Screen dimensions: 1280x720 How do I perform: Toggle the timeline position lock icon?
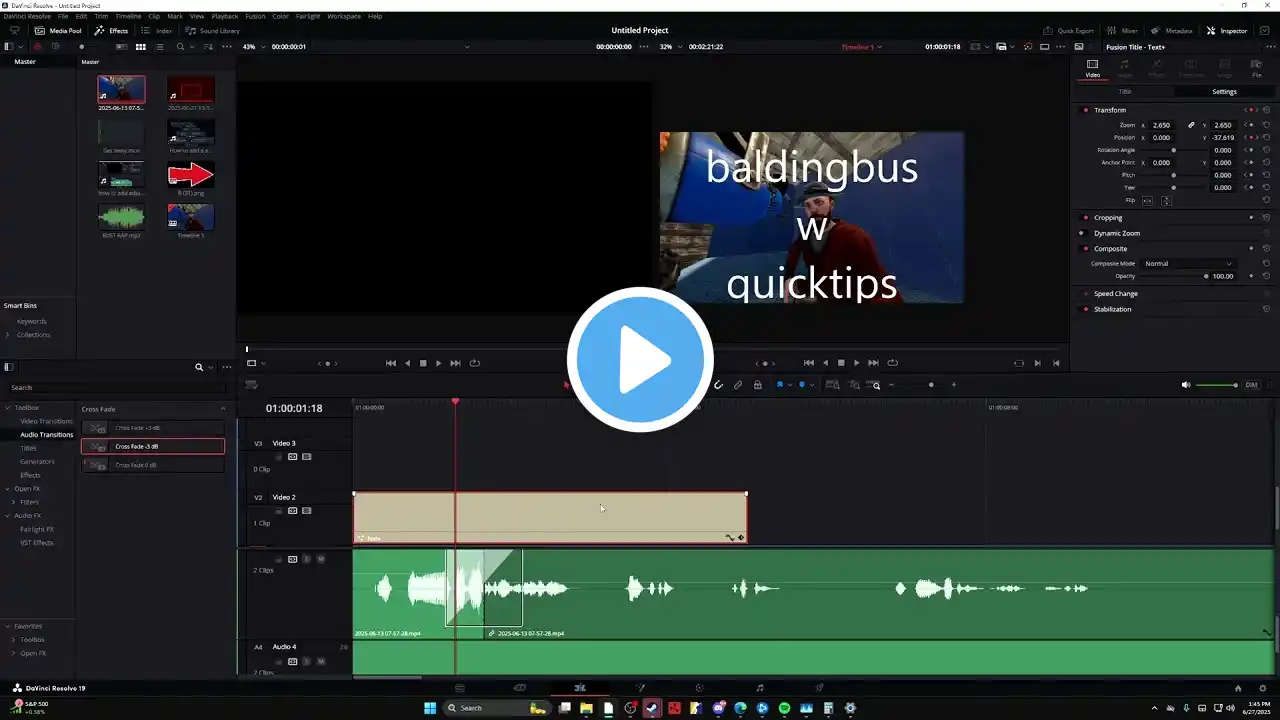coord(758,385)
